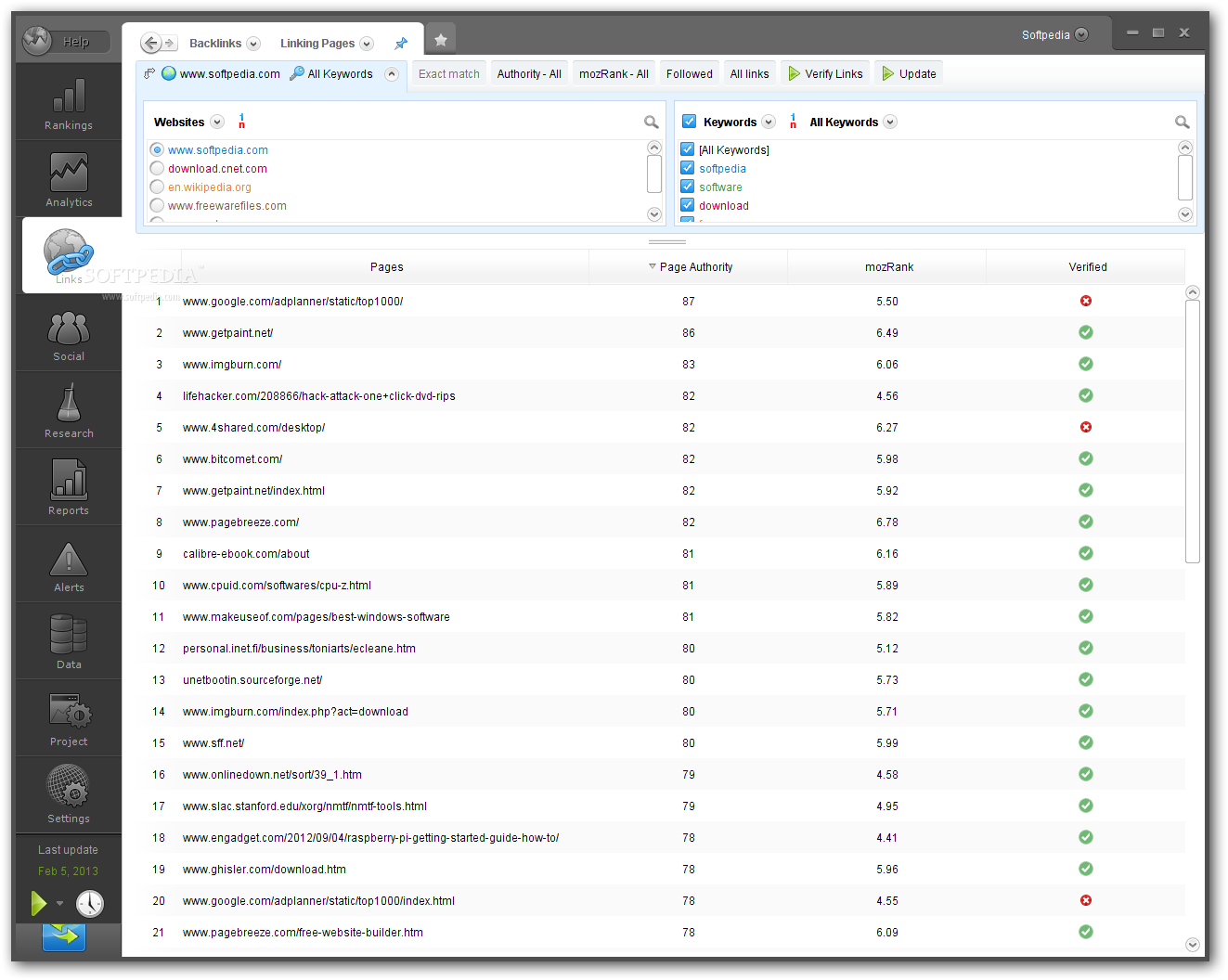
Task: Open the Analytics section
Action: pos(69,180)
